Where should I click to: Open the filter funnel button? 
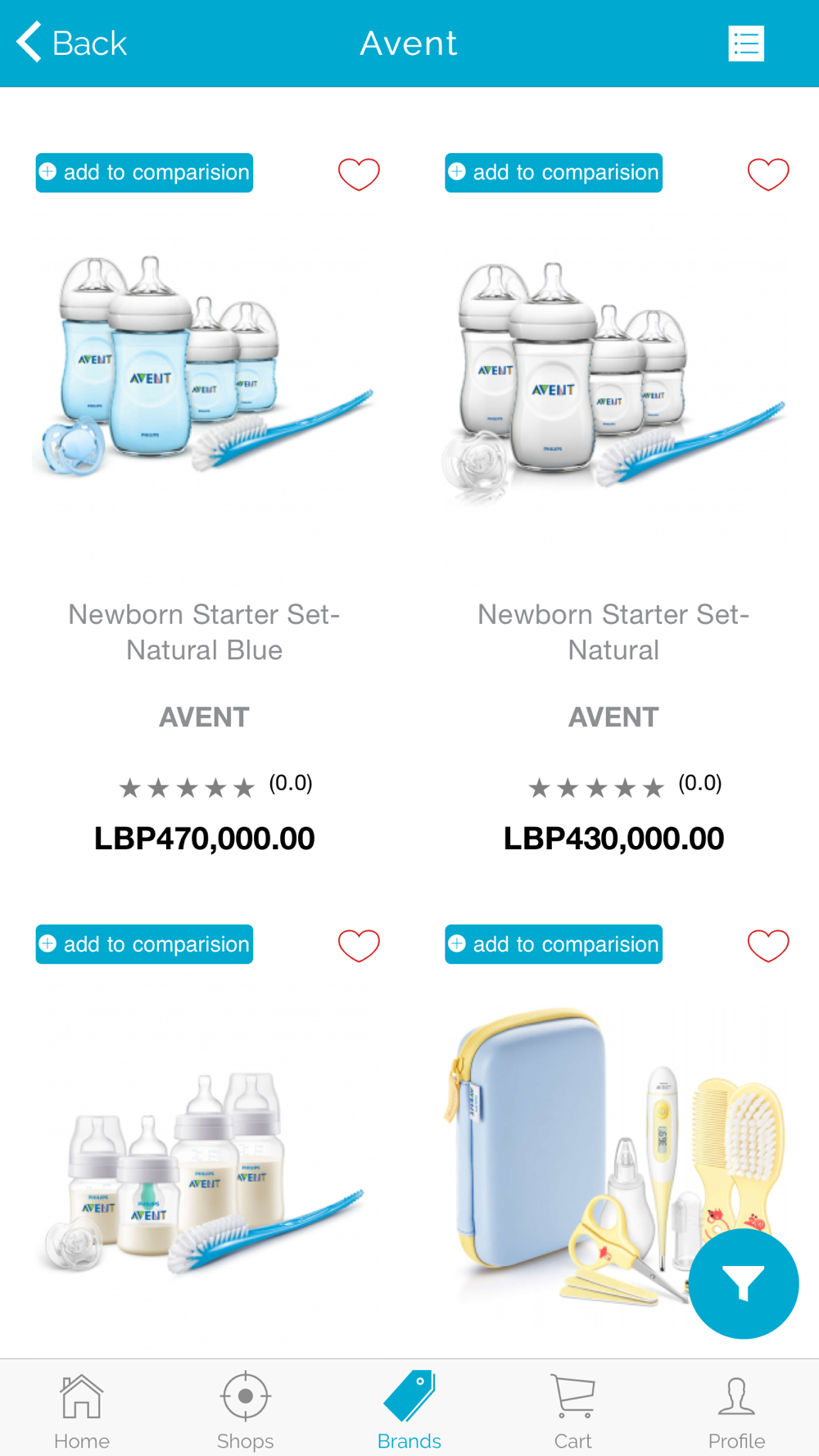tap(744, 1283)
